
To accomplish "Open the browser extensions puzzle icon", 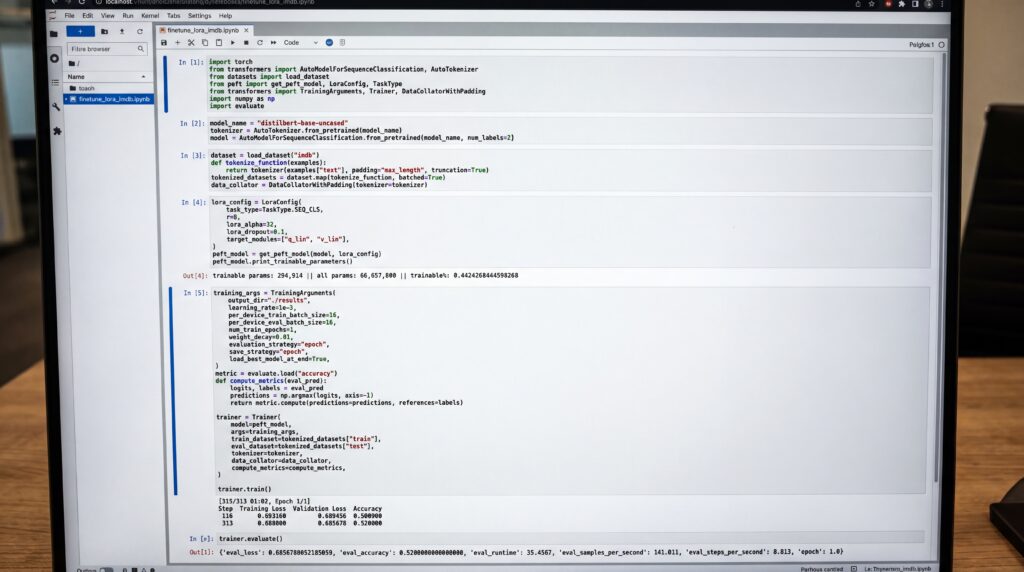I will tap(902, 3).
